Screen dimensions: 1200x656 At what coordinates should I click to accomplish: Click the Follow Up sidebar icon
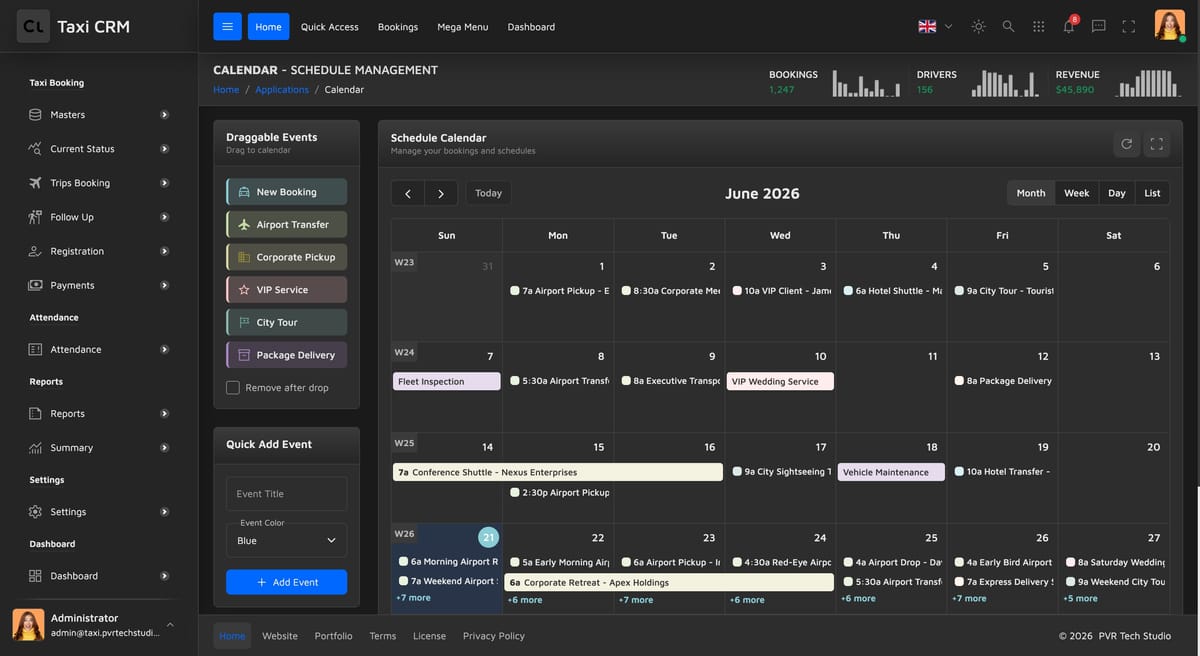(x=35, y=217)
